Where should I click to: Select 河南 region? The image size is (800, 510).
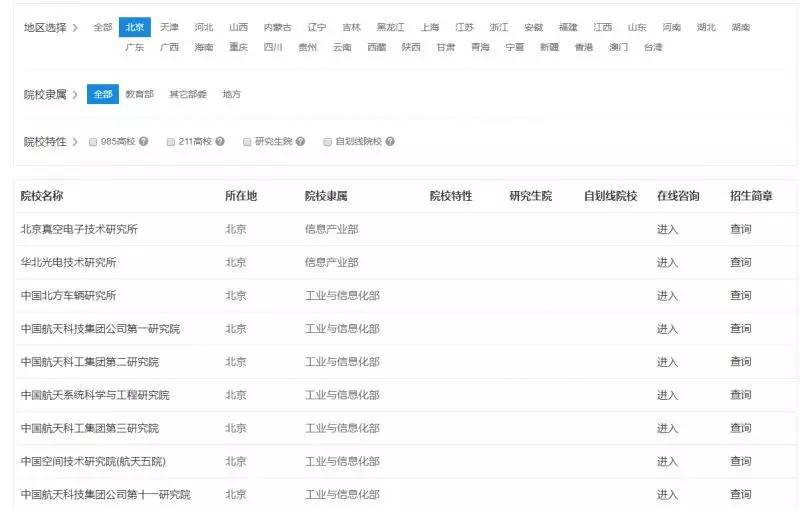671,27
